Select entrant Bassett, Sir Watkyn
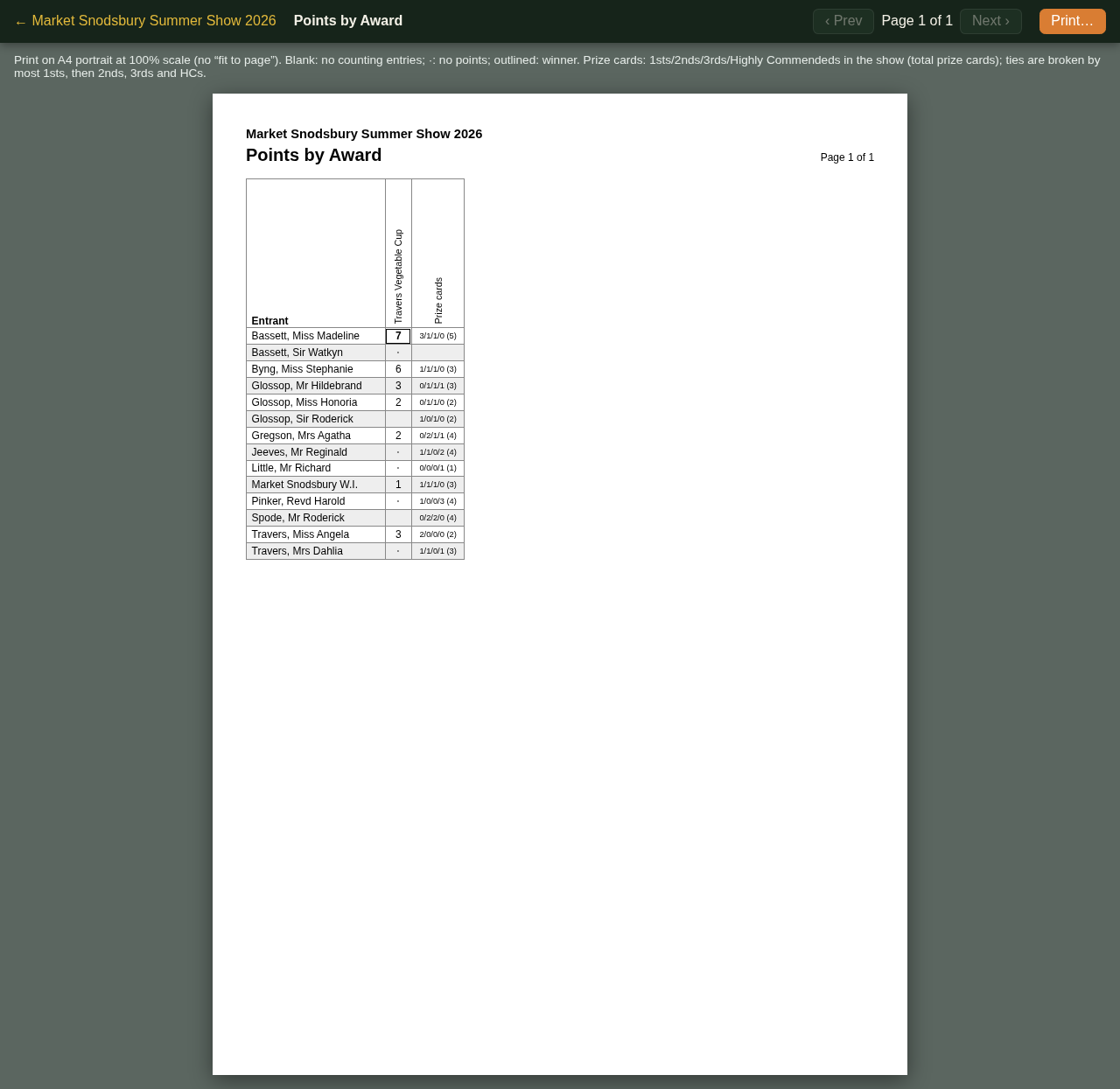 point(316,353)
